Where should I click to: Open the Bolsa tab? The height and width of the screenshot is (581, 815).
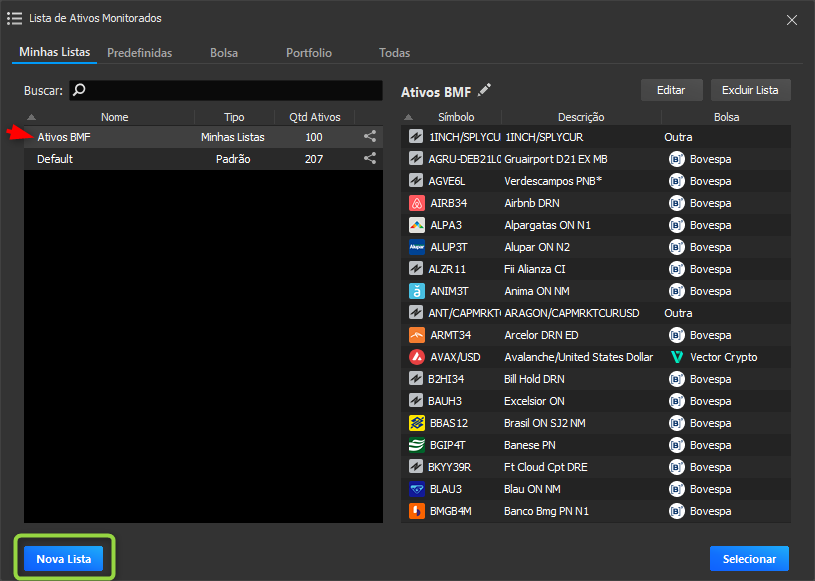click(x=224, y=53)
